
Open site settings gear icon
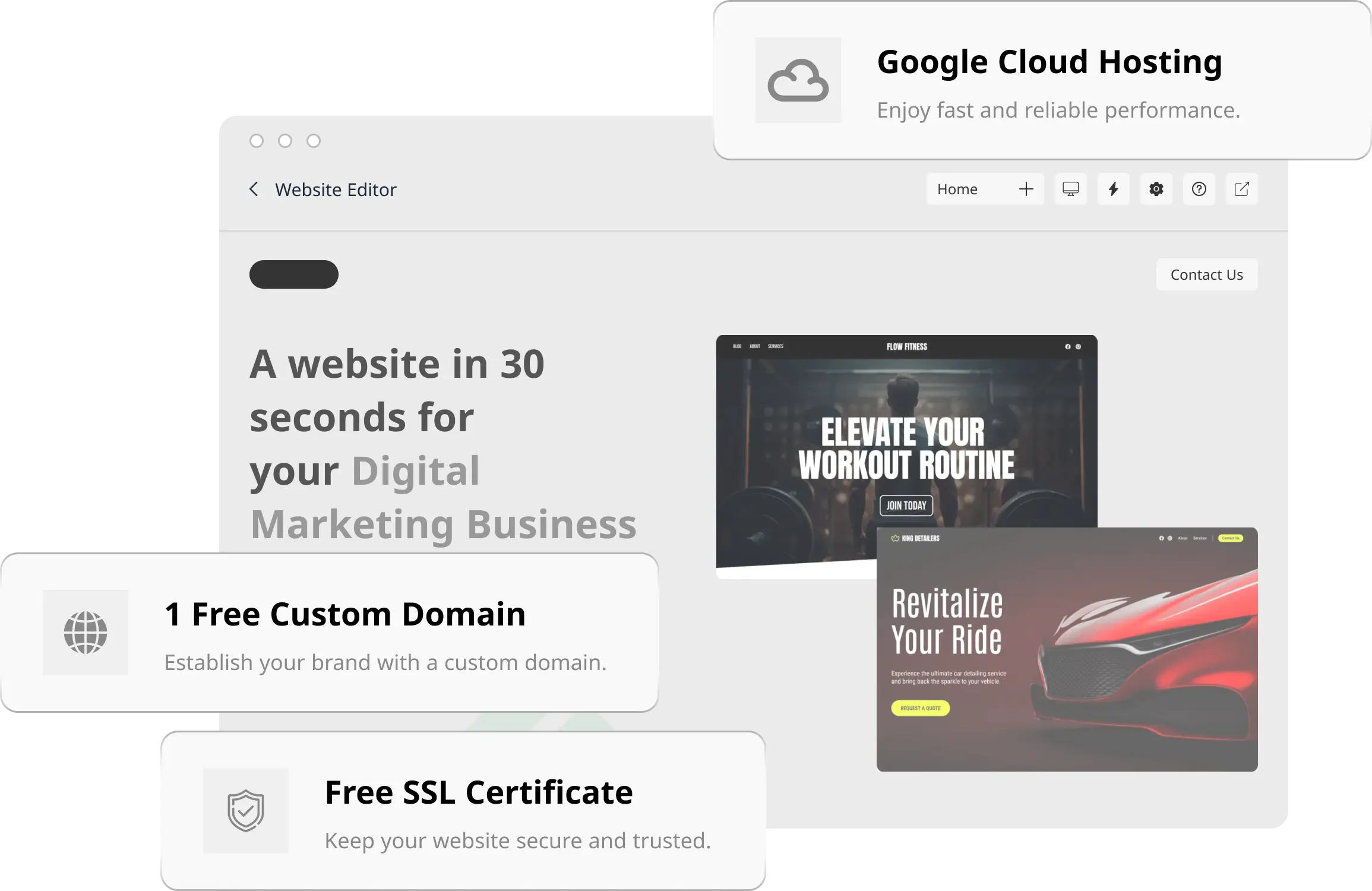coord(1156,189)
